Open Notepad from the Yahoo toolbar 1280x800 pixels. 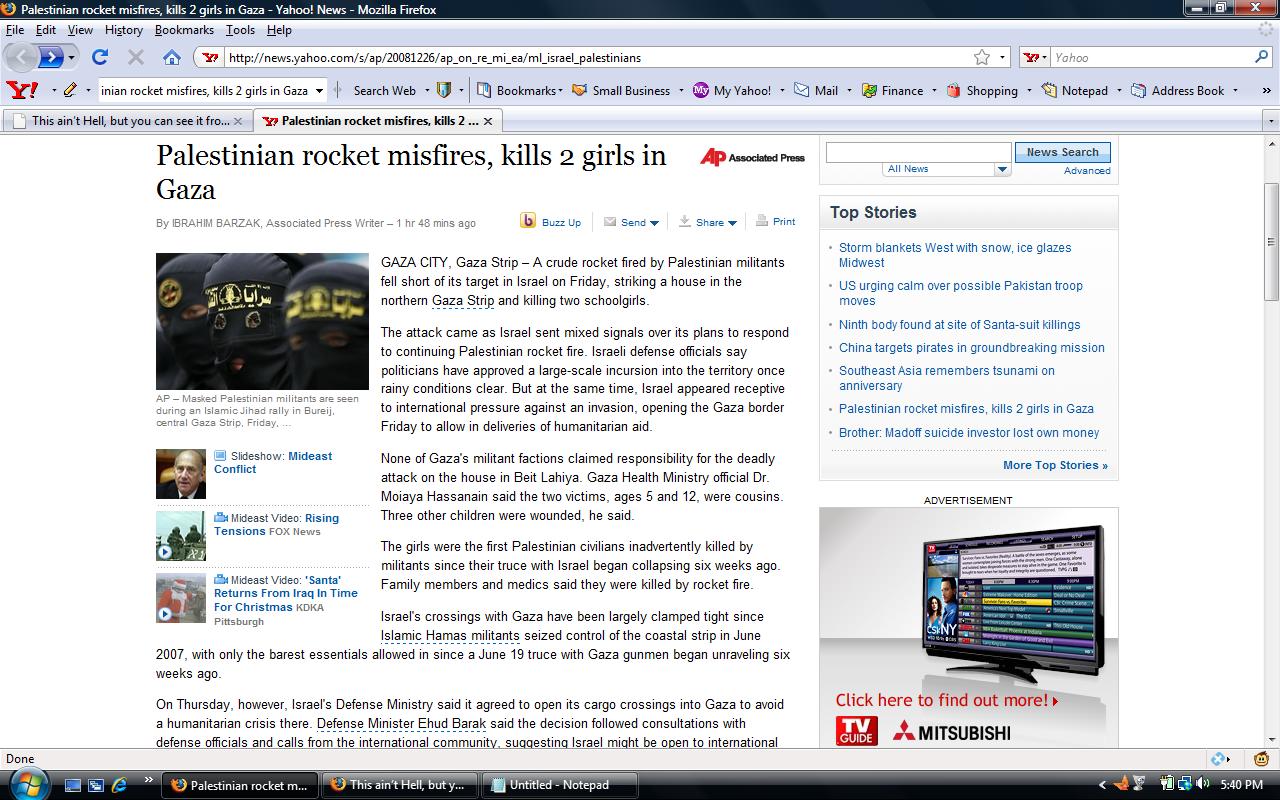1074,90
